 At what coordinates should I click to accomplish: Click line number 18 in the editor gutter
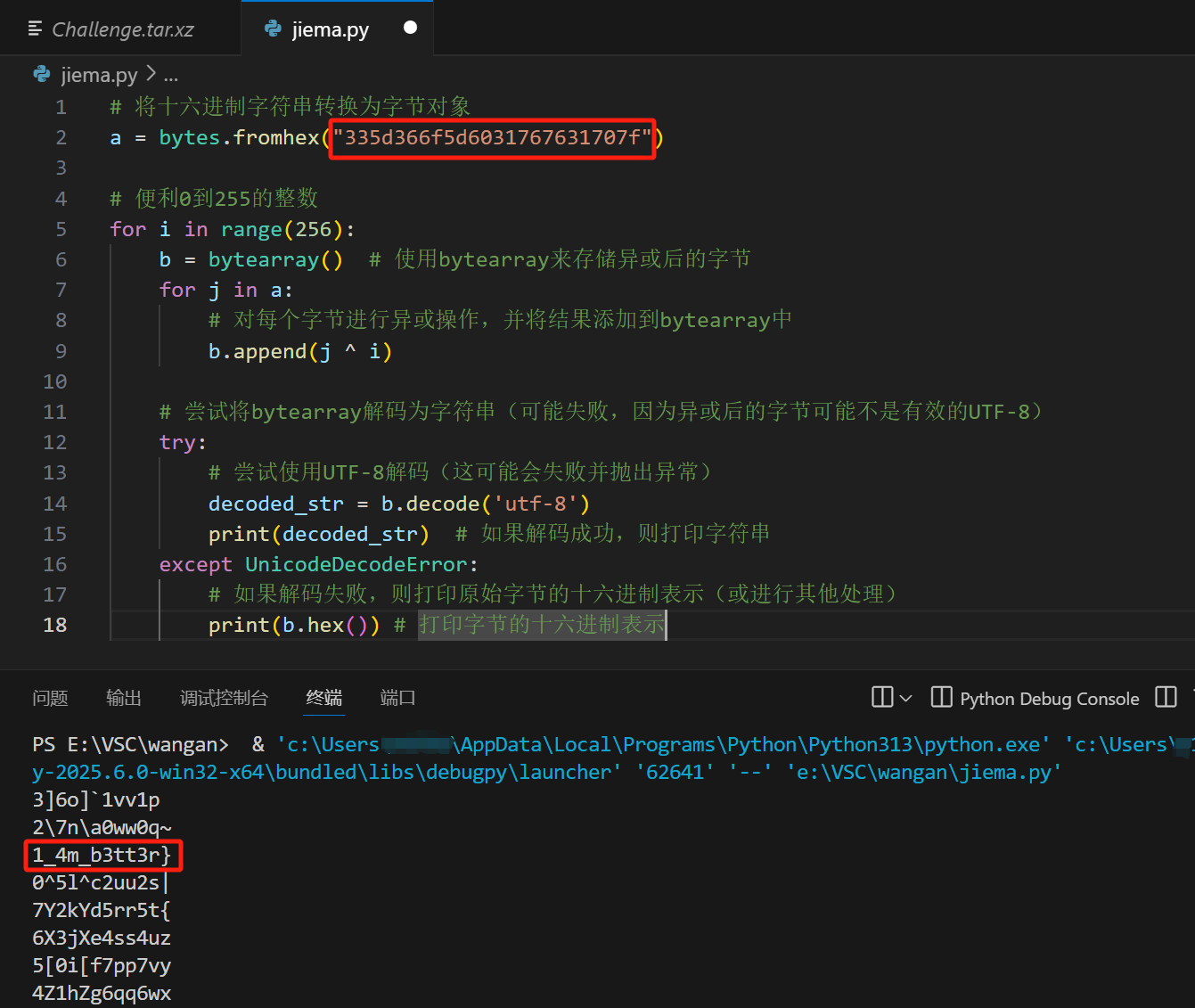(55, 625)
